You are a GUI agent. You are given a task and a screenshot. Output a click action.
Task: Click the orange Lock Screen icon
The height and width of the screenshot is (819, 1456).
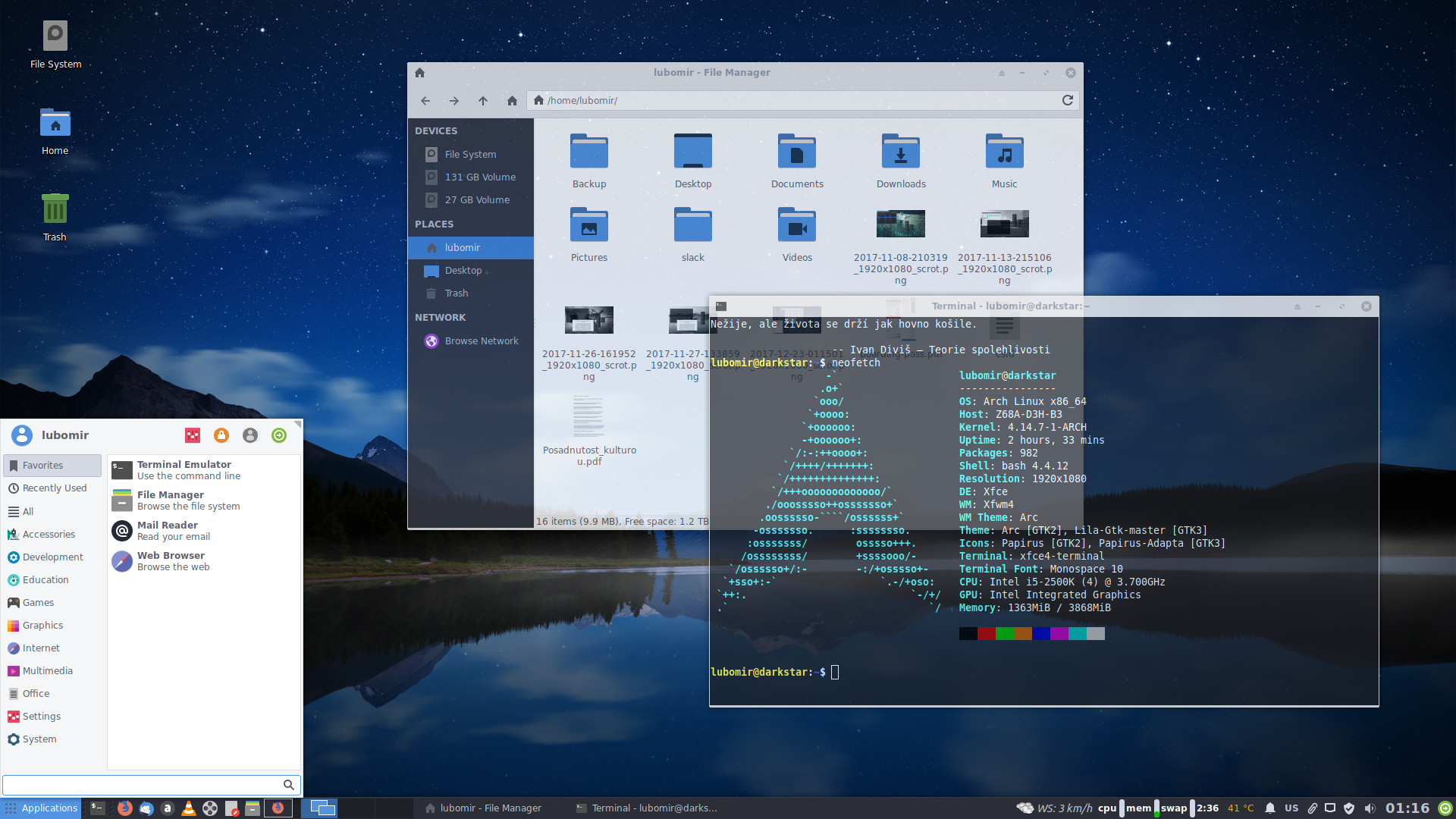[221, 435]
